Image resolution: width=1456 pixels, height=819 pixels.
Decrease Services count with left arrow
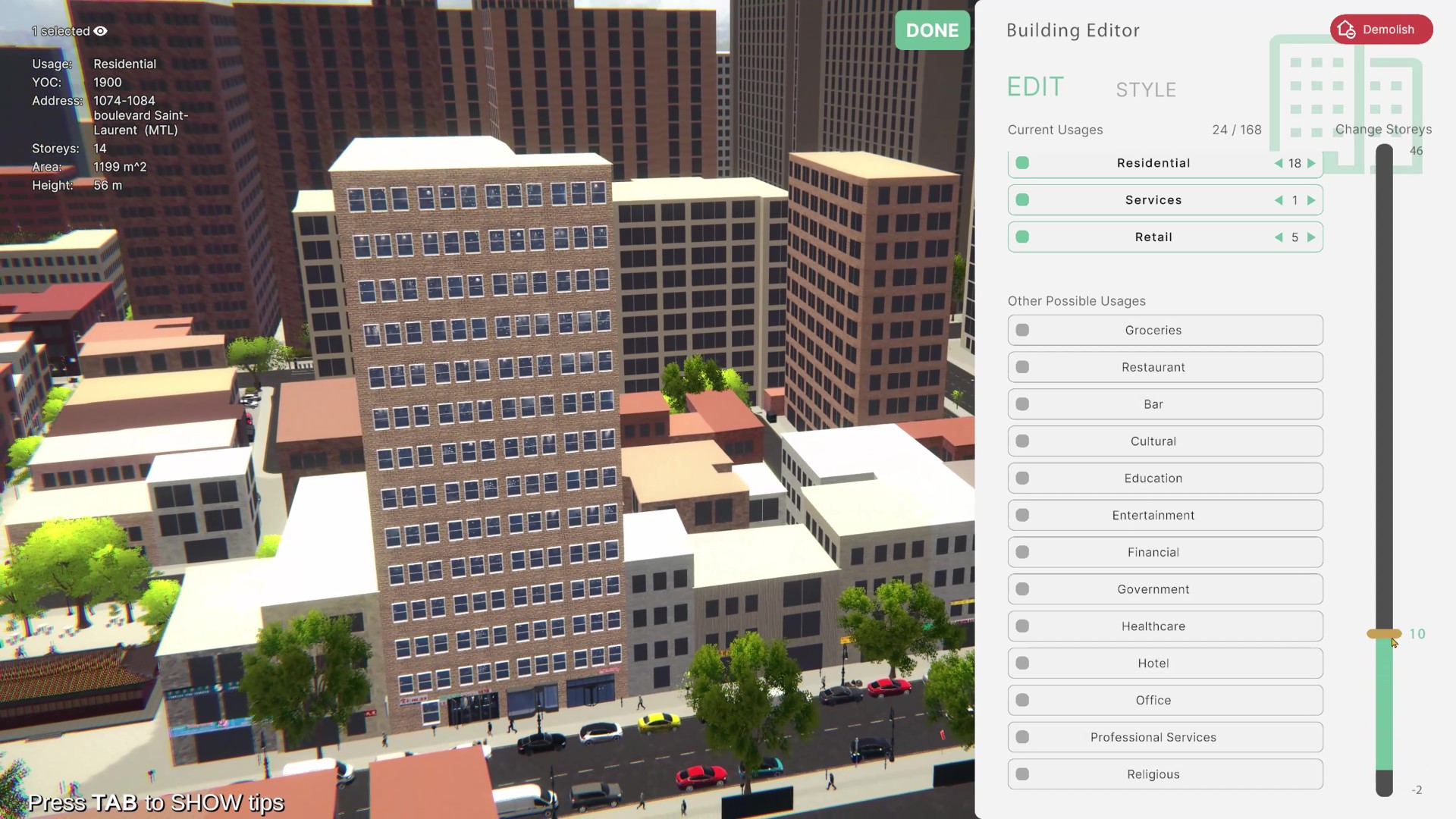coord(1279,200)
